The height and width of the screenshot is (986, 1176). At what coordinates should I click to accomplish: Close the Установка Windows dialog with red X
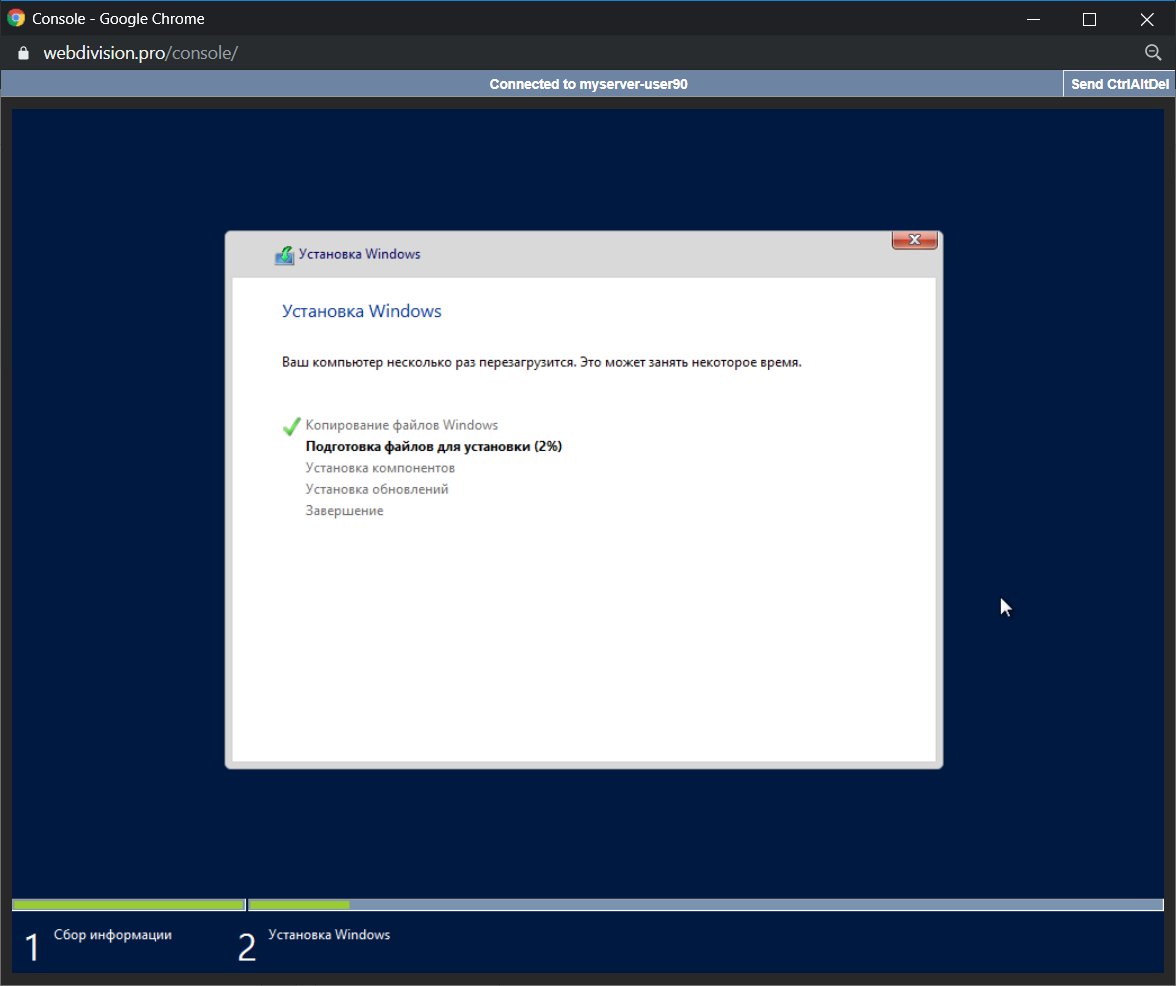(914, 240)
